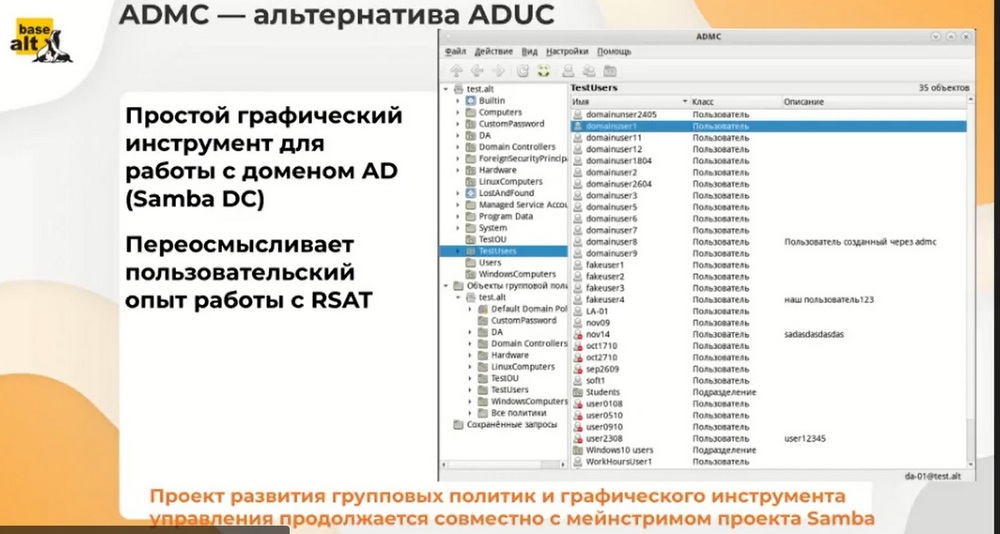Click the create user toolbar icon
This screenshot has width=1000, height=534.
tap(568, 71)
